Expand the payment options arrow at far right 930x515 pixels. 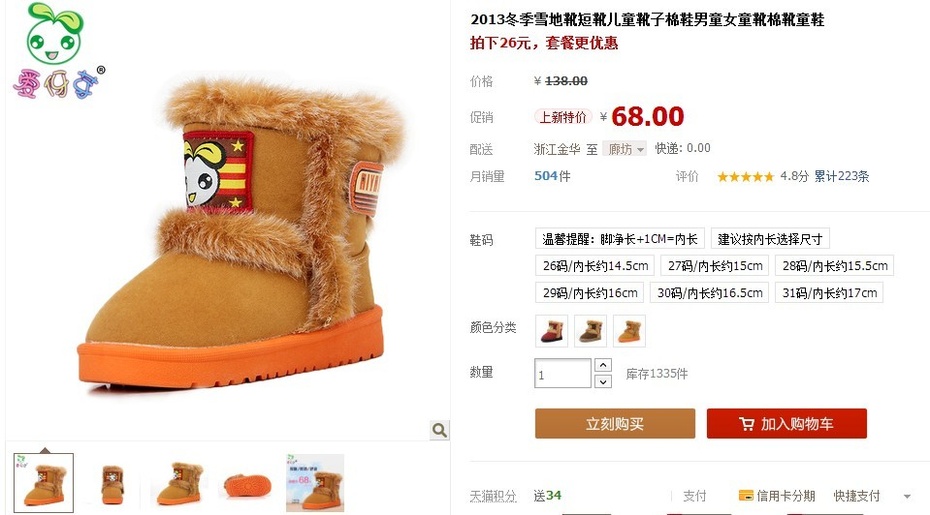pos(907,496)
